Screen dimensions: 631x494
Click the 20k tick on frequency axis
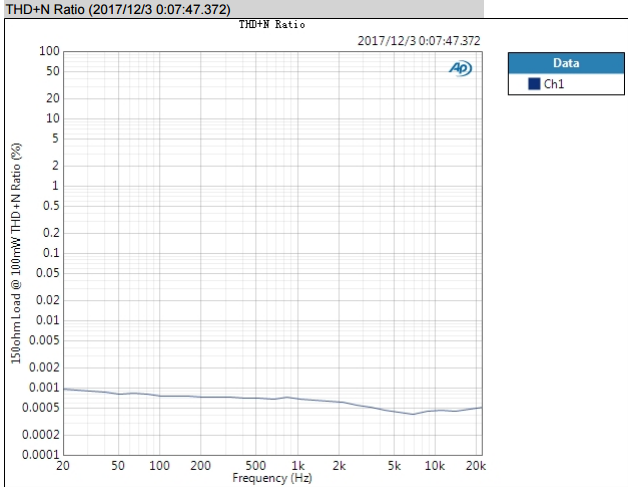click(476, 467)
